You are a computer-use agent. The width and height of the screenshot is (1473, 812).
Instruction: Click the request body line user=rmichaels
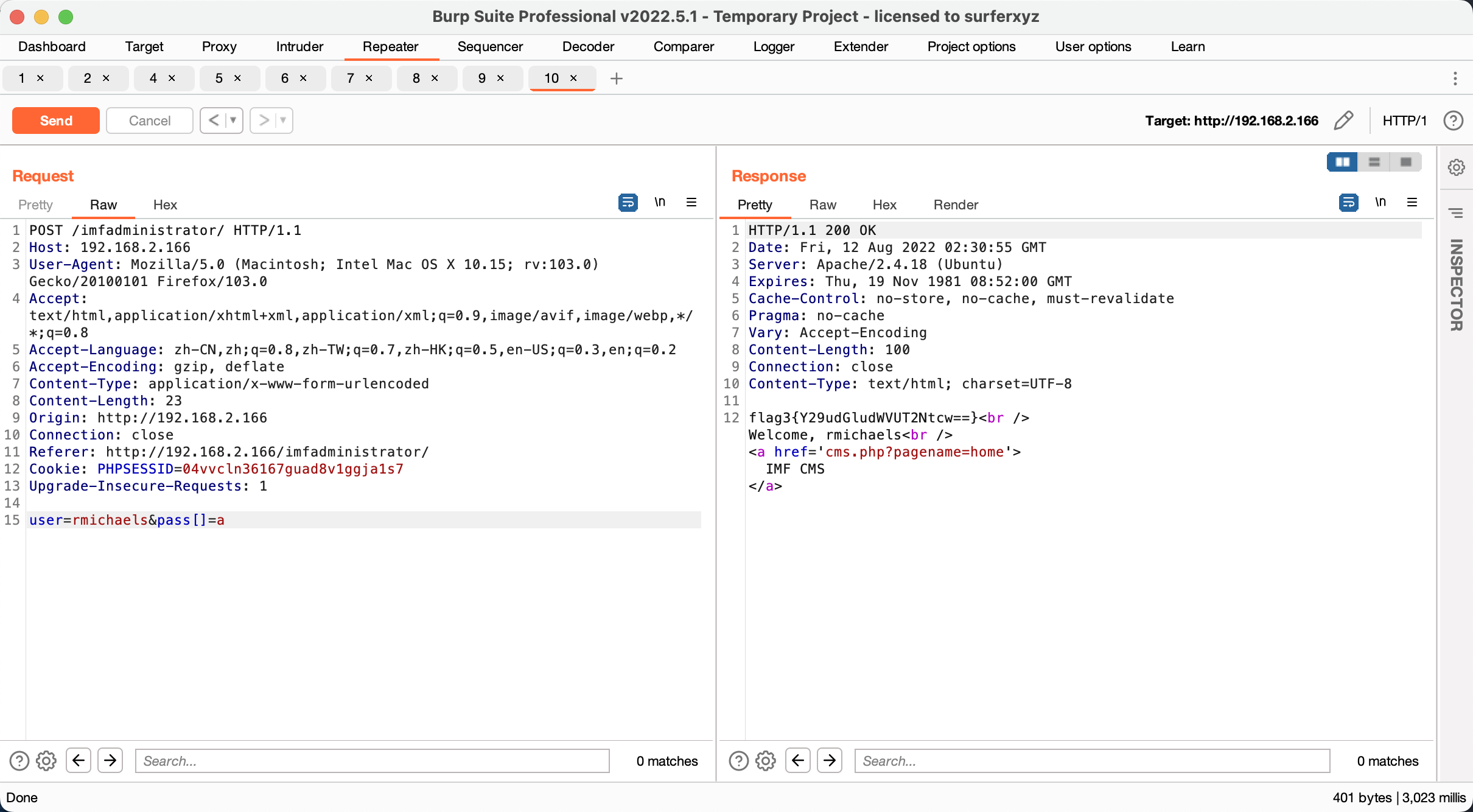(127, 520)
